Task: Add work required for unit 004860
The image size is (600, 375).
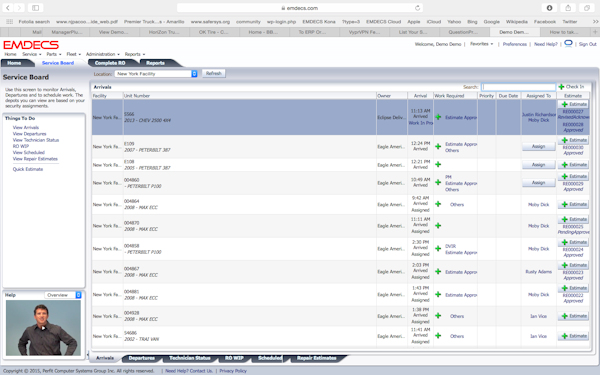Action: (438, 183)
